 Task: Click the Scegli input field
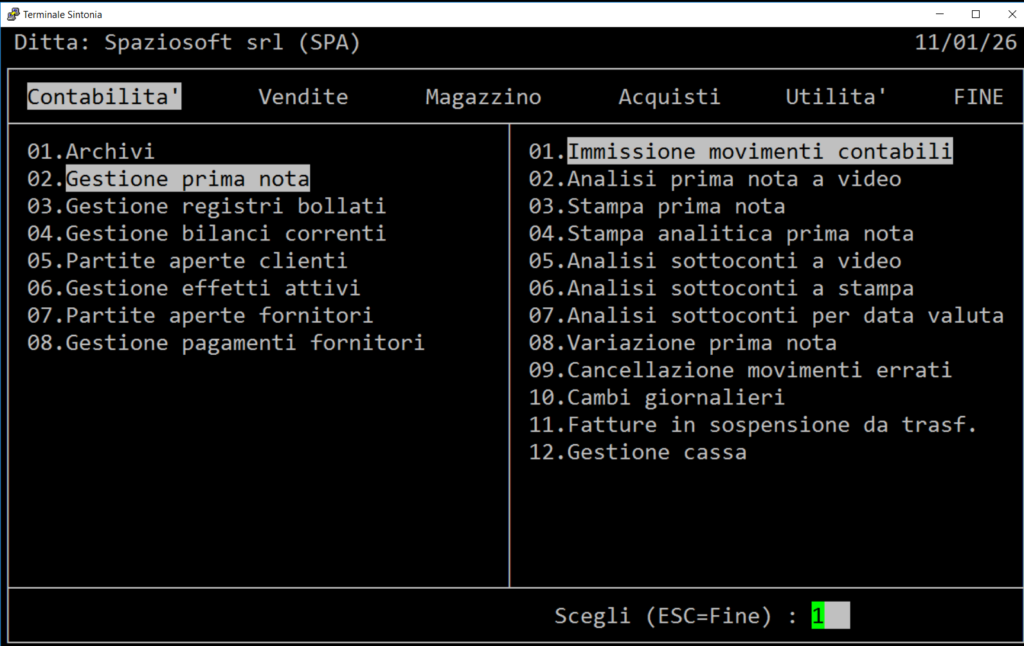[x=830, y=617]
